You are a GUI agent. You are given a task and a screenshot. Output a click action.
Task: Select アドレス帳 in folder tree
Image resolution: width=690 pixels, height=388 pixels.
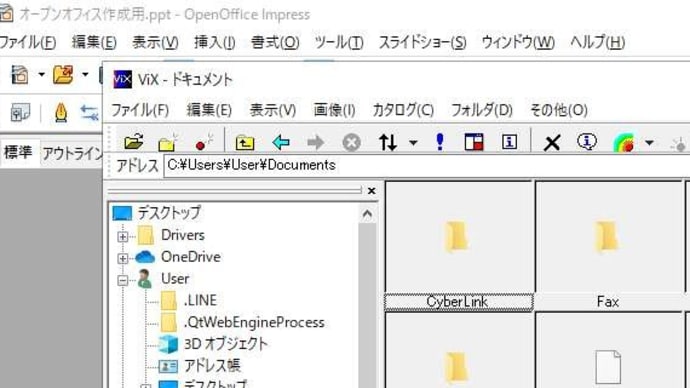tap(212, 366)
